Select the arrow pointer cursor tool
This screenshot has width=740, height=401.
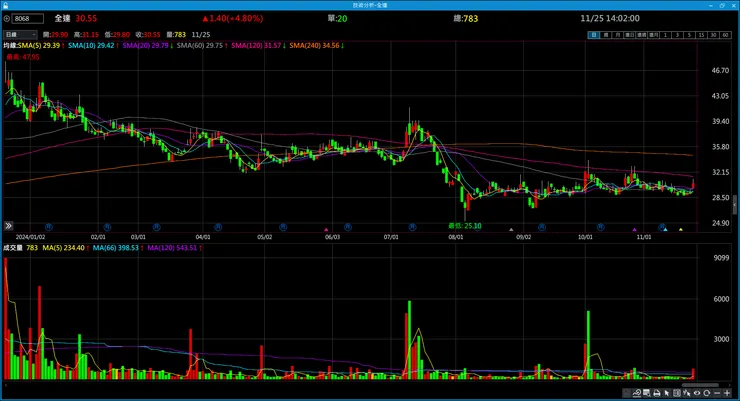[666, 393]
